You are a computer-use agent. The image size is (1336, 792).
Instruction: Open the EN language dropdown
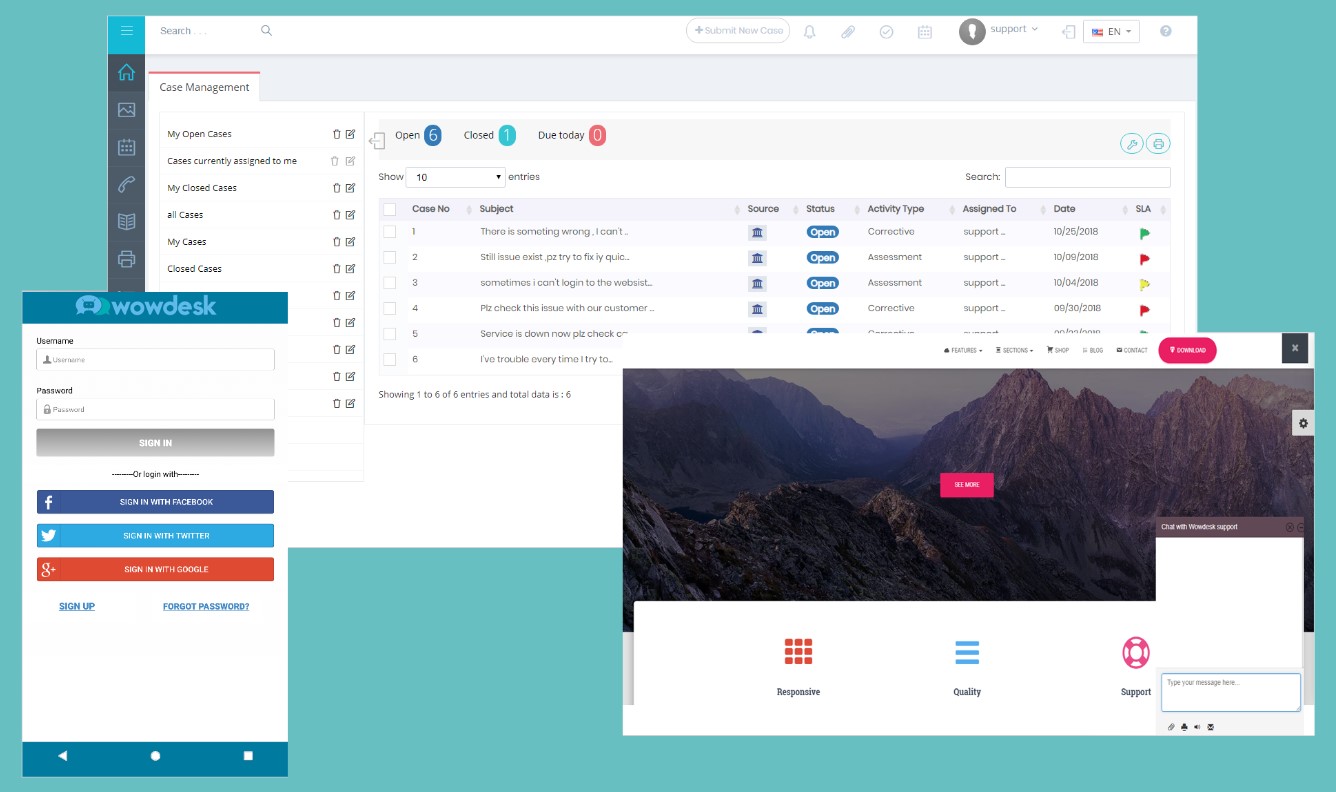(x=1111, y=32)
